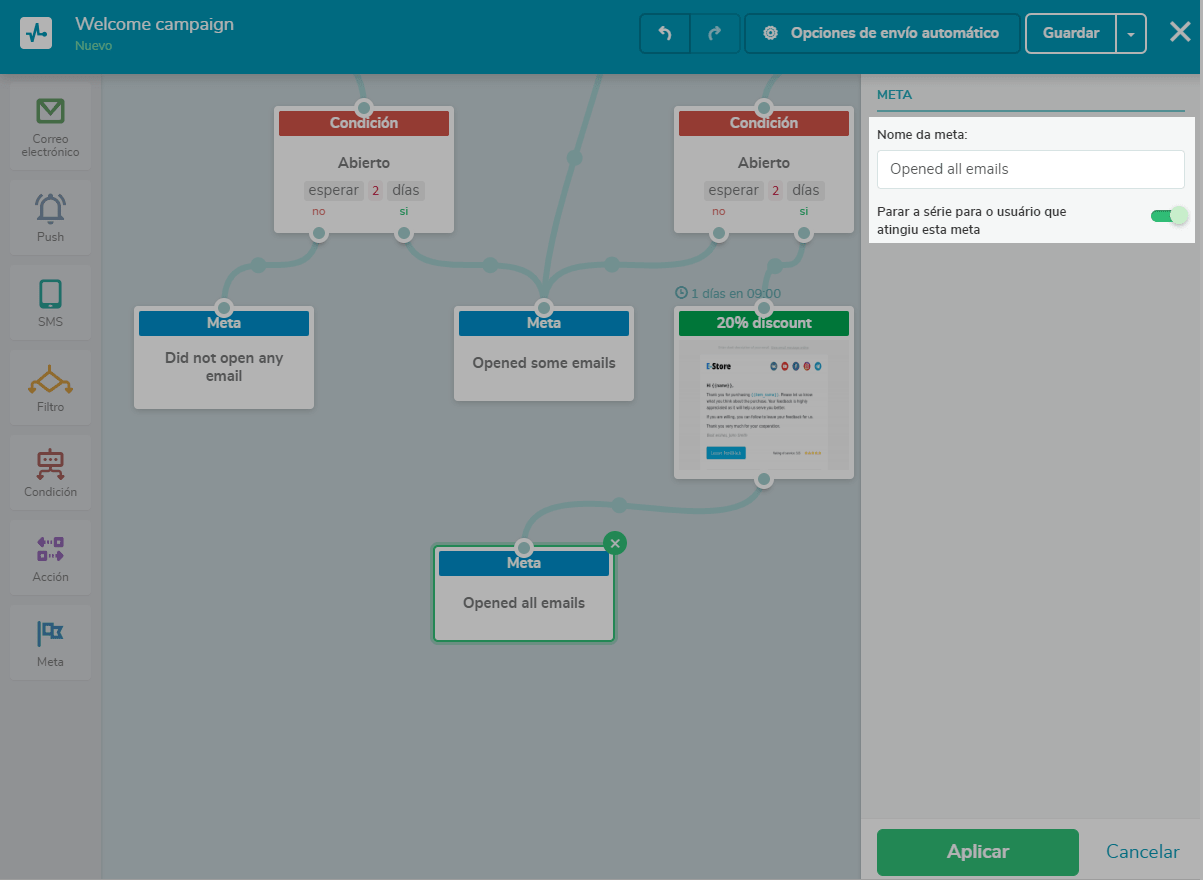Toggle stop series when goal reached

tap(1169, 215)
